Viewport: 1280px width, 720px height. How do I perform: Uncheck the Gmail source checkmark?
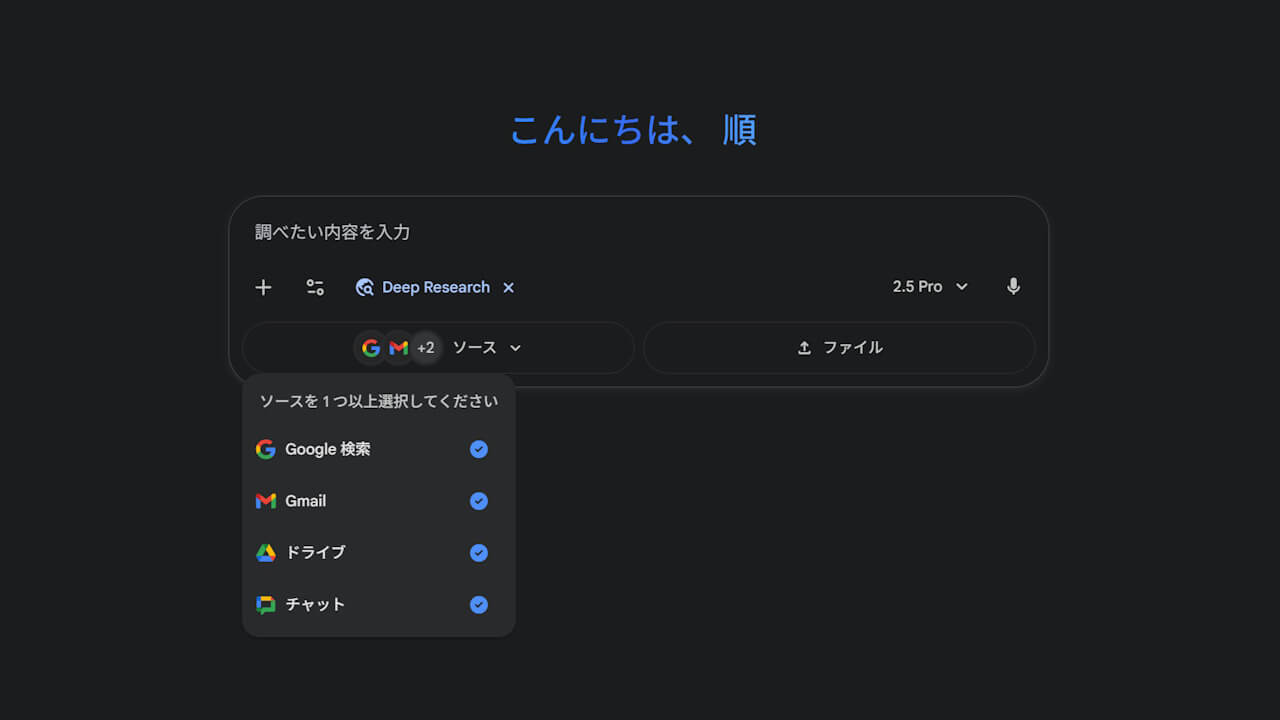[x=479, y=501]
